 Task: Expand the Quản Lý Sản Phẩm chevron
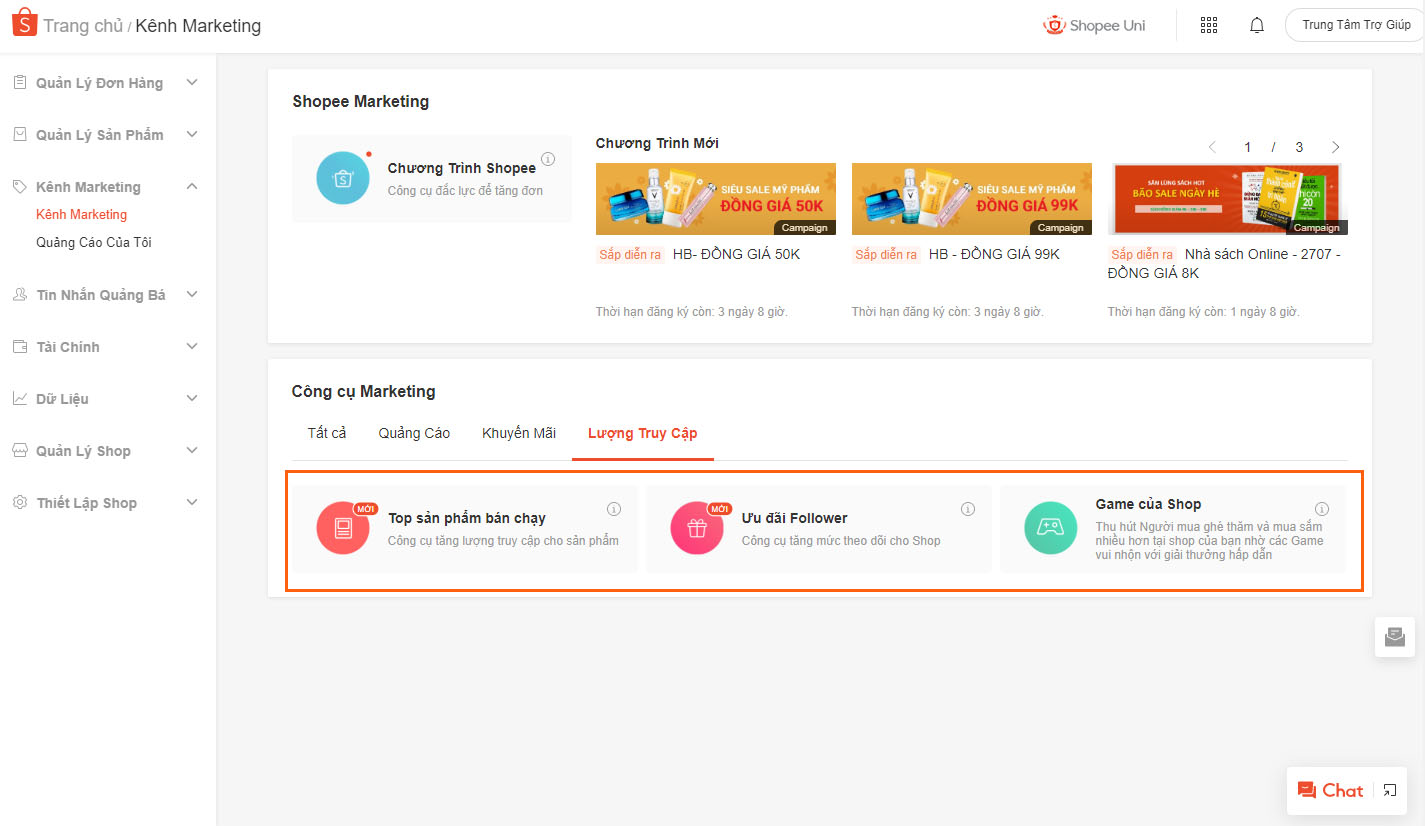pos(192,134)
